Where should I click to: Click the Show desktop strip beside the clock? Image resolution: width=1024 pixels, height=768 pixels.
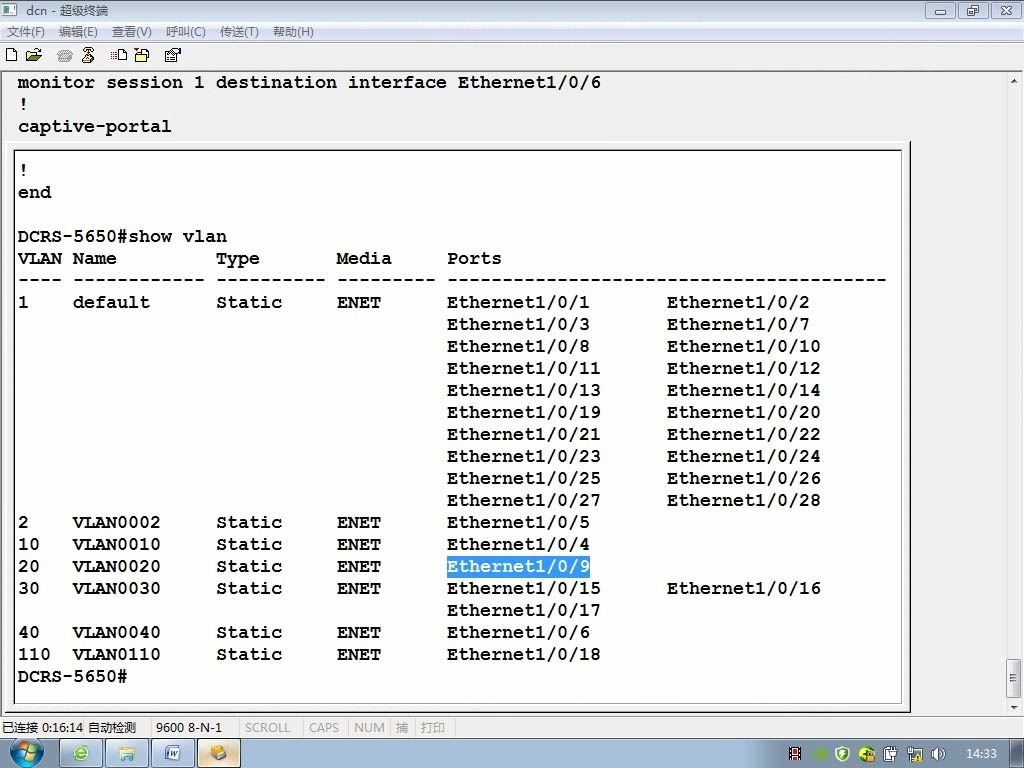coord(1016,754)
